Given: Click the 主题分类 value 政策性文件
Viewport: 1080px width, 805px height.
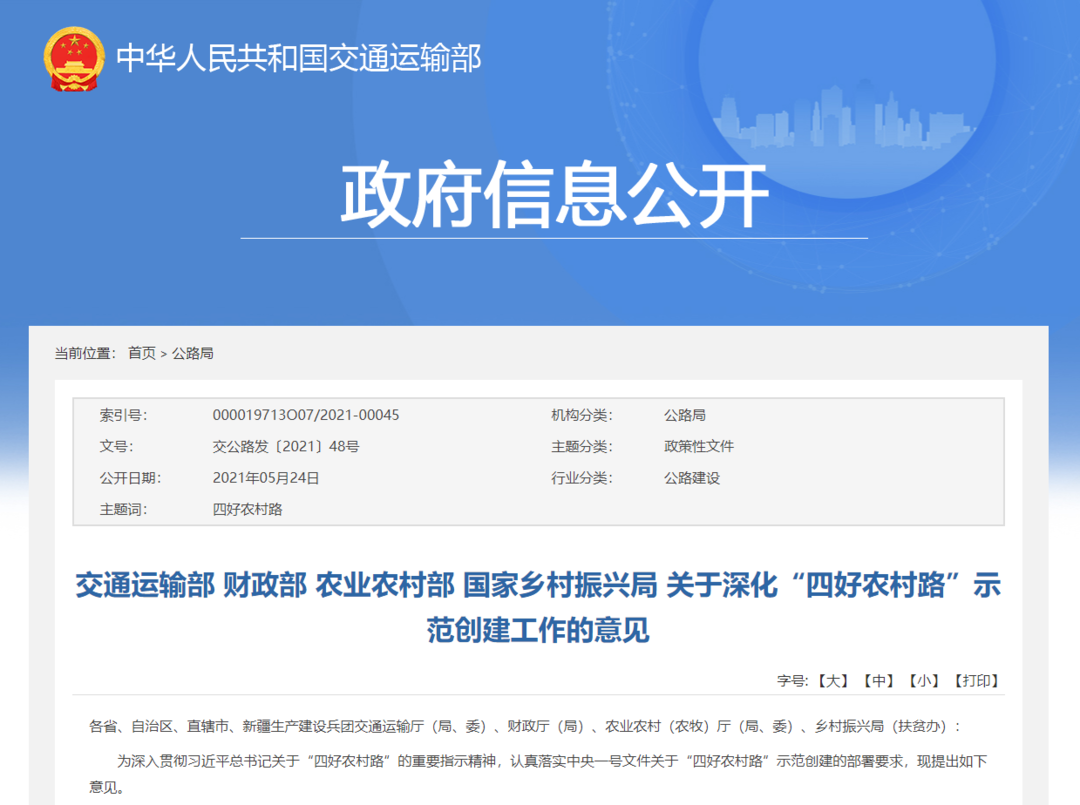Looking at the screenshot, I should click(x=698, y=447).
